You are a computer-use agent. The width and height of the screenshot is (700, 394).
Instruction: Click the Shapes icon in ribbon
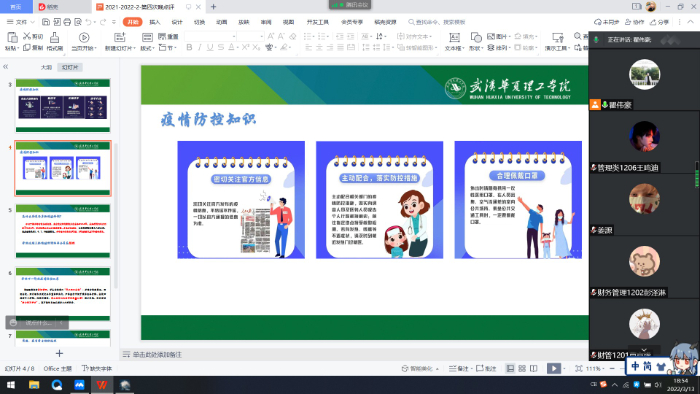tap(476, 37)
